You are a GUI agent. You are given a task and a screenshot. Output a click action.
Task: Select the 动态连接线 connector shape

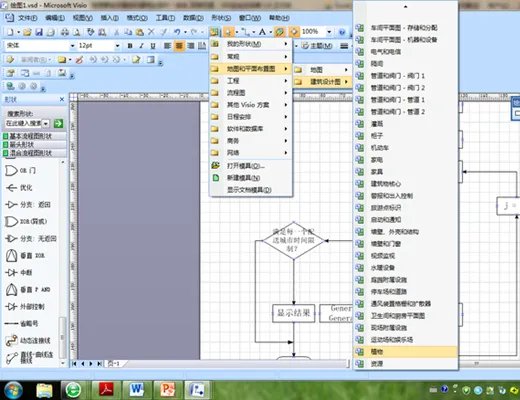28,340
